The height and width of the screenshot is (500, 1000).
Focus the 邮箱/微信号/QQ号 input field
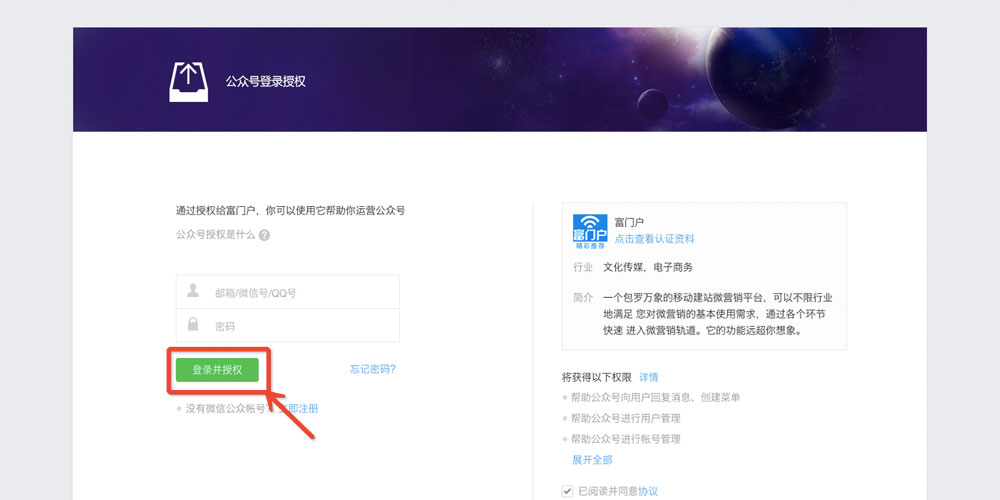[x=288, y=292]
